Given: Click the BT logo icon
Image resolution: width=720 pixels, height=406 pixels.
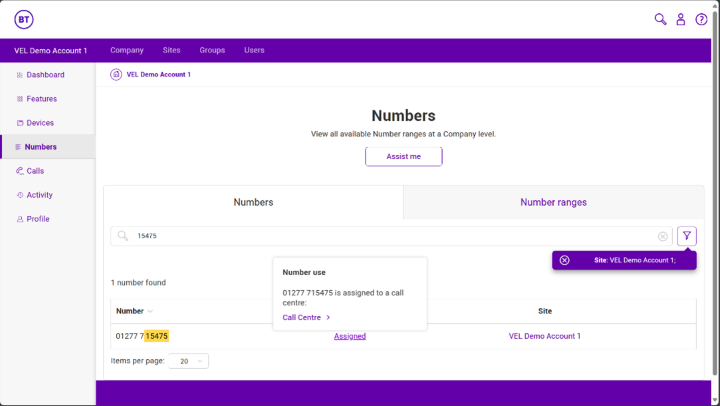Looking at the screenshot, I should point(24,19).
